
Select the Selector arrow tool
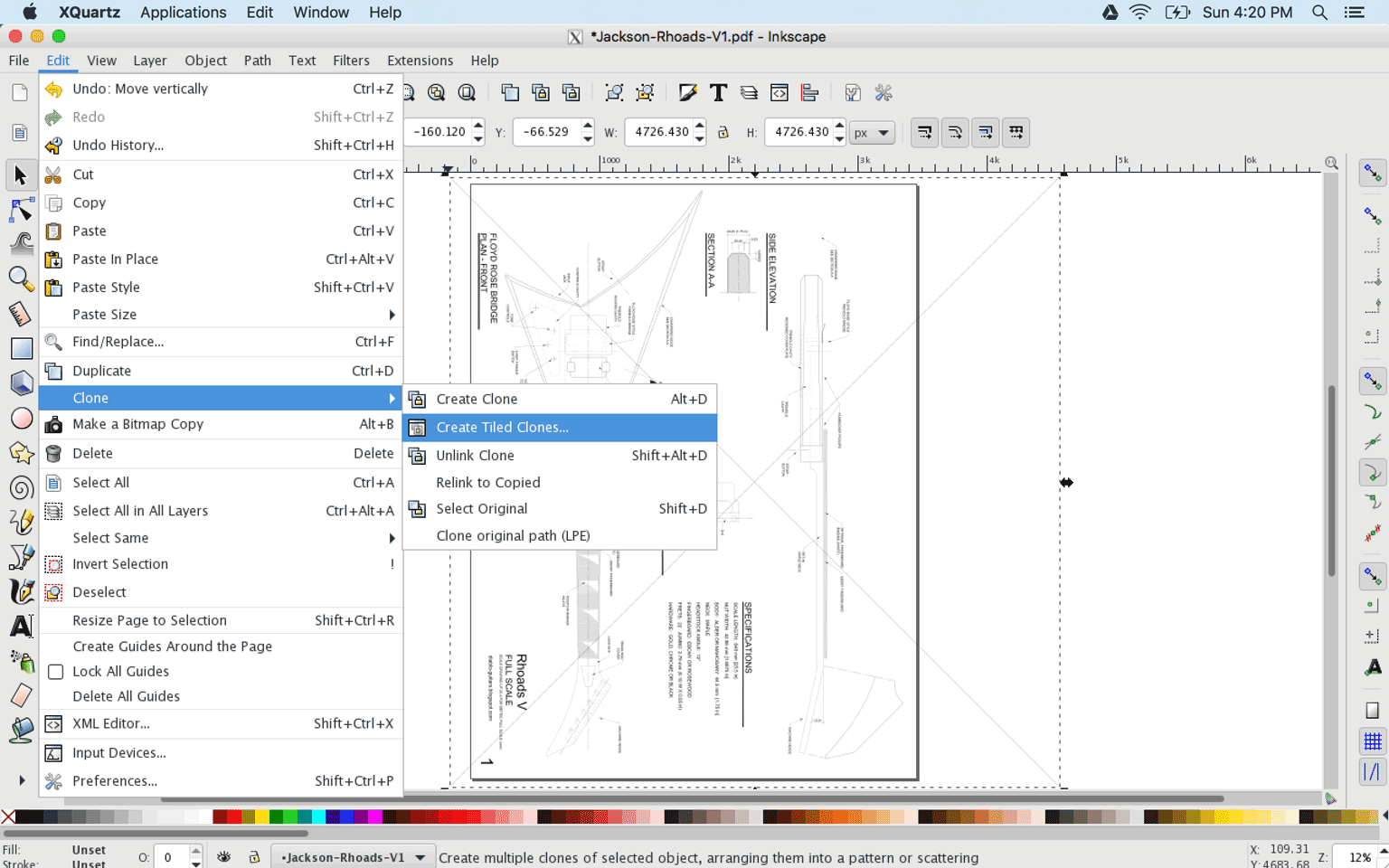tap(20, 175)
